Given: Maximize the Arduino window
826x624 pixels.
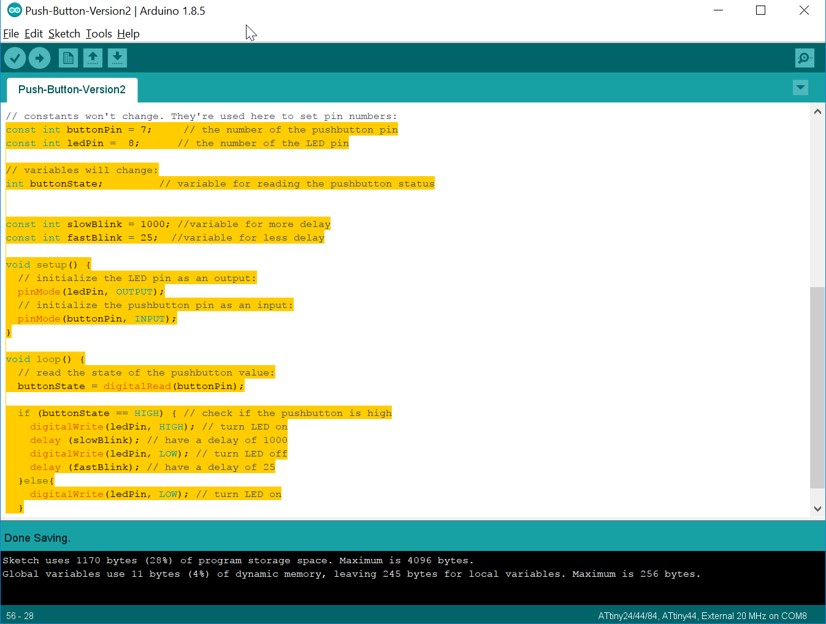Looking at the screenshot, I should [761, 11].
